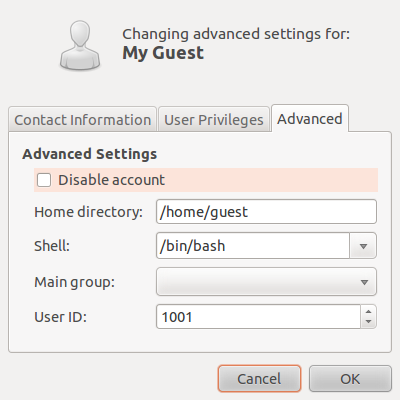Click the Main group dropdown arrow
Viewport: 400px width, 400px height.
(364, 282)
